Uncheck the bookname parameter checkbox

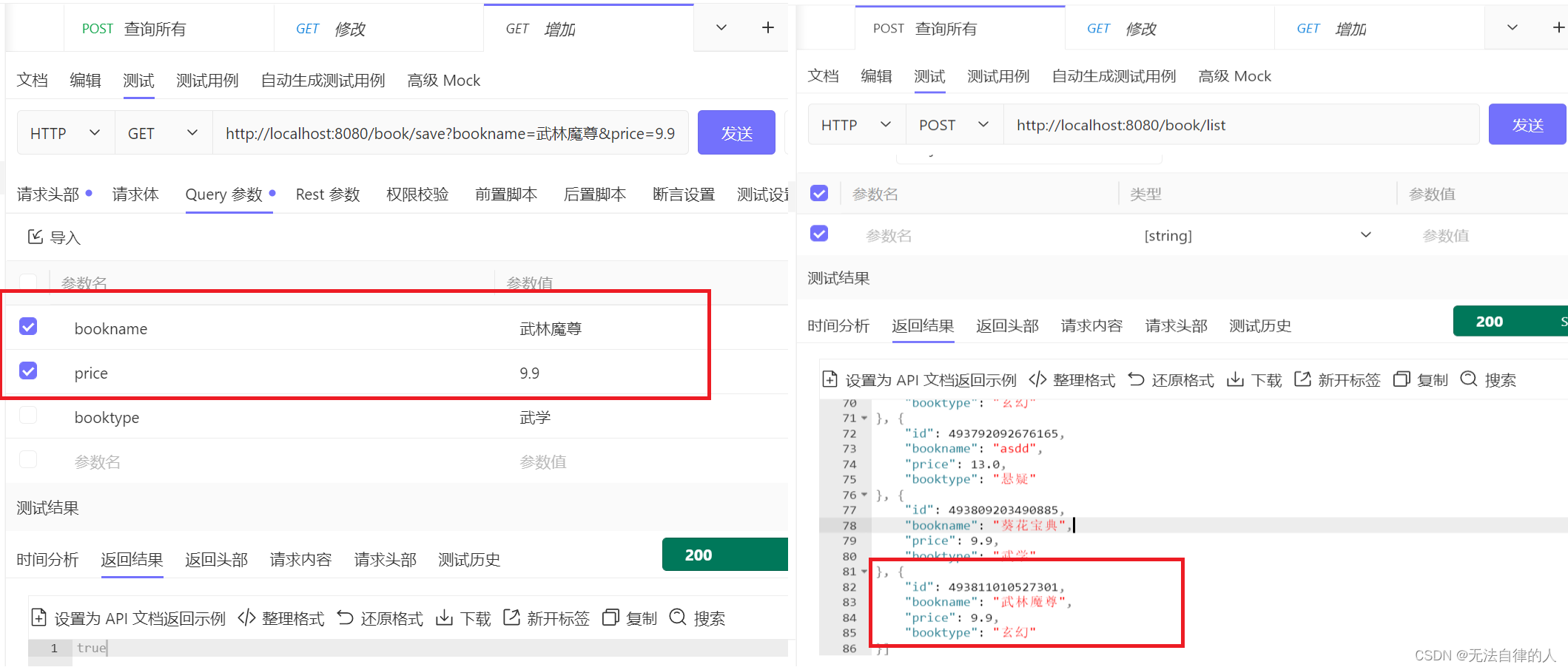point(28,326)
